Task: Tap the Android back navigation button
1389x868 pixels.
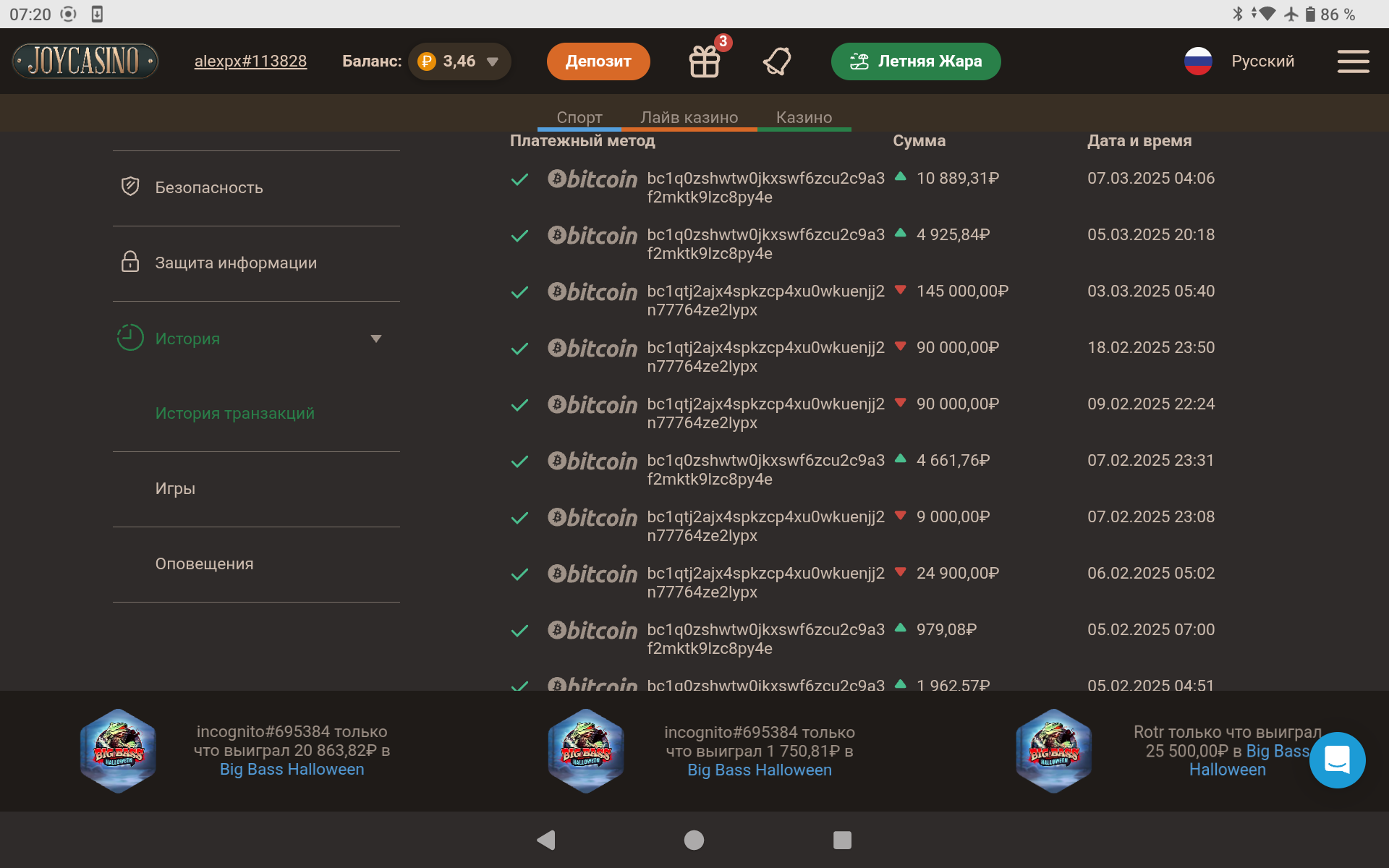Action: (x=547, y=840)
